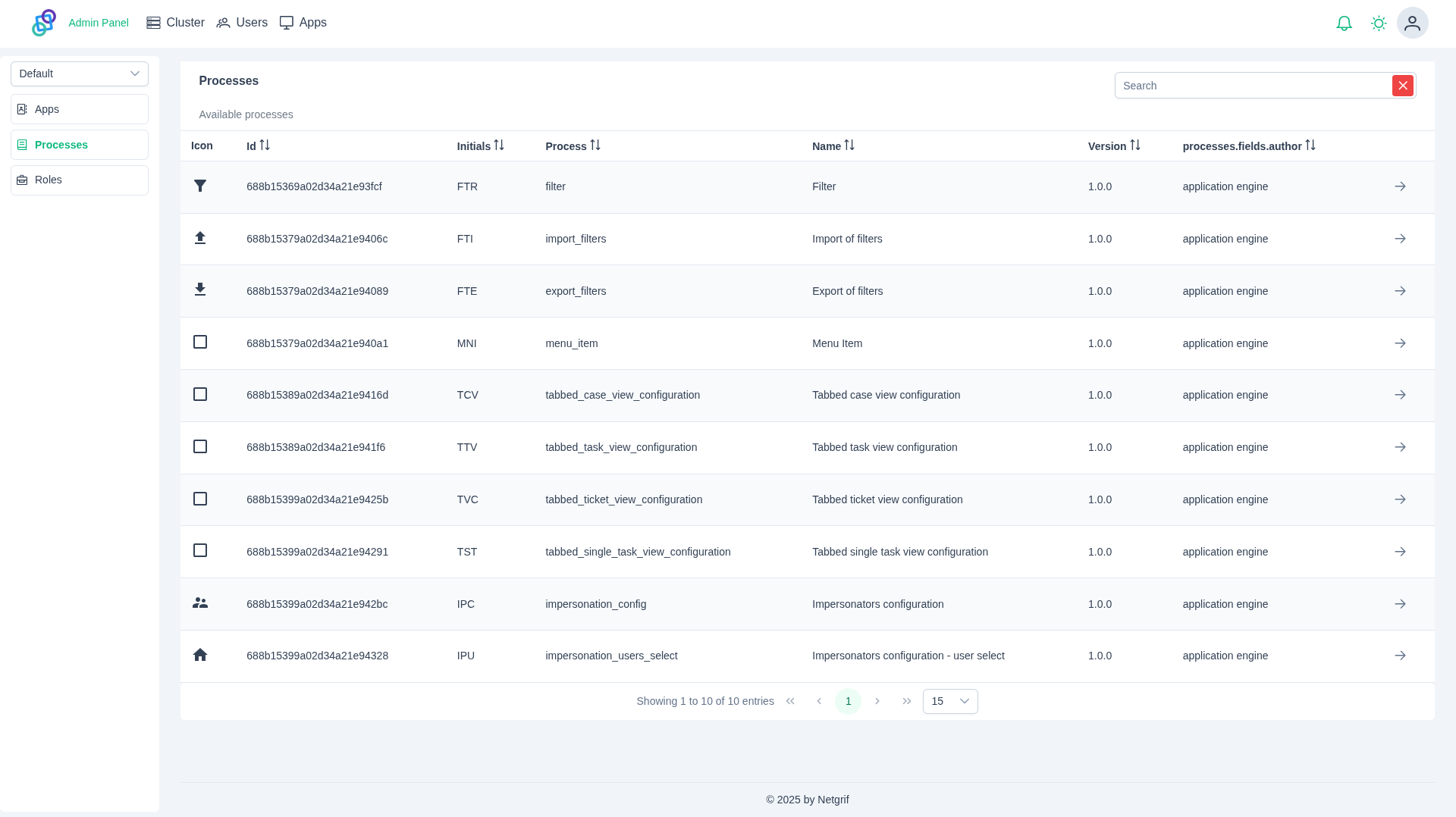This screenshot has height=817, width=1456.
Task: Open Roles in the sidebar
Action: (80, 180)
